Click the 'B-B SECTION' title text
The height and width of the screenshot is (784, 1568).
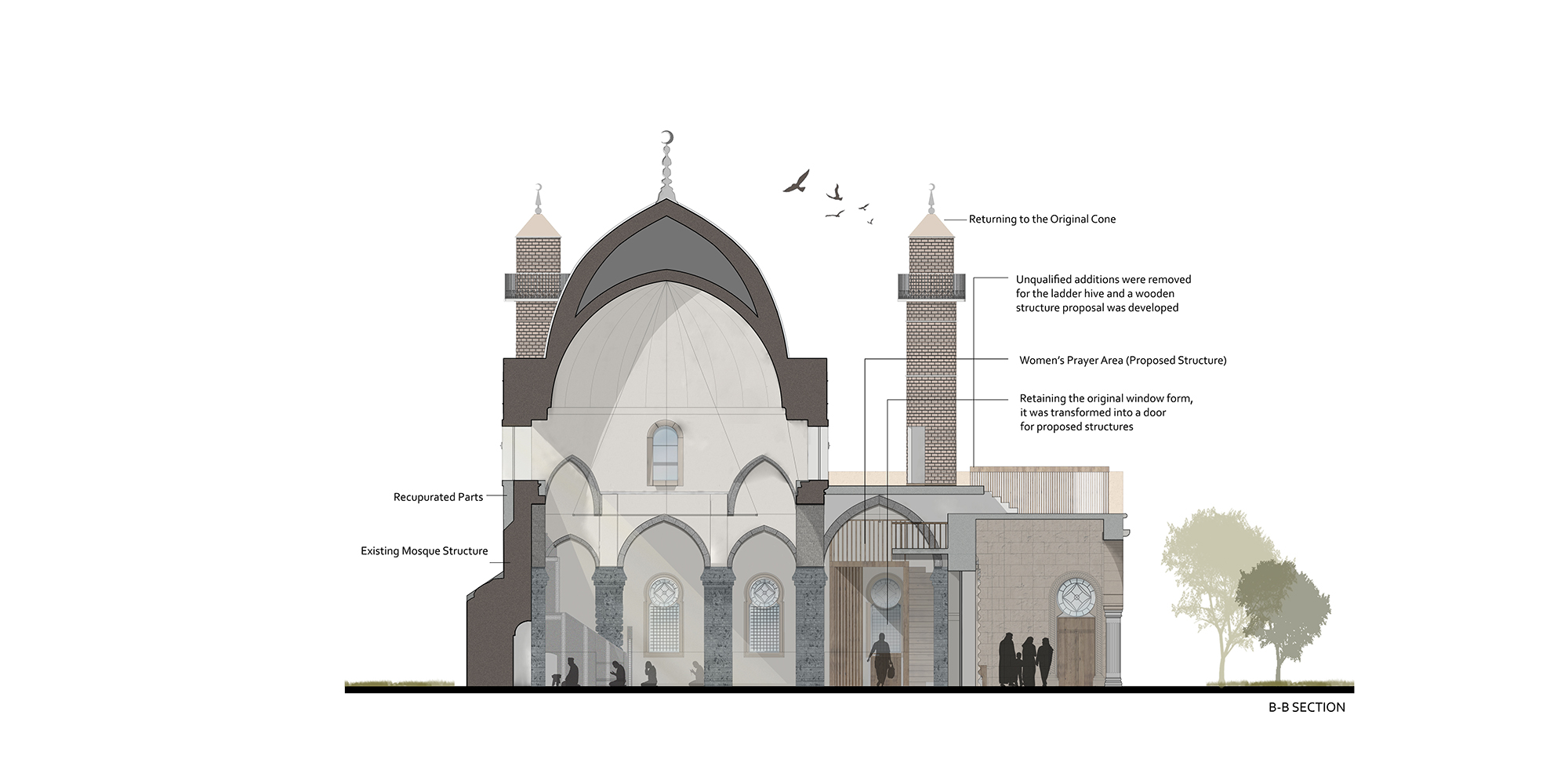tap(1306, 707)
